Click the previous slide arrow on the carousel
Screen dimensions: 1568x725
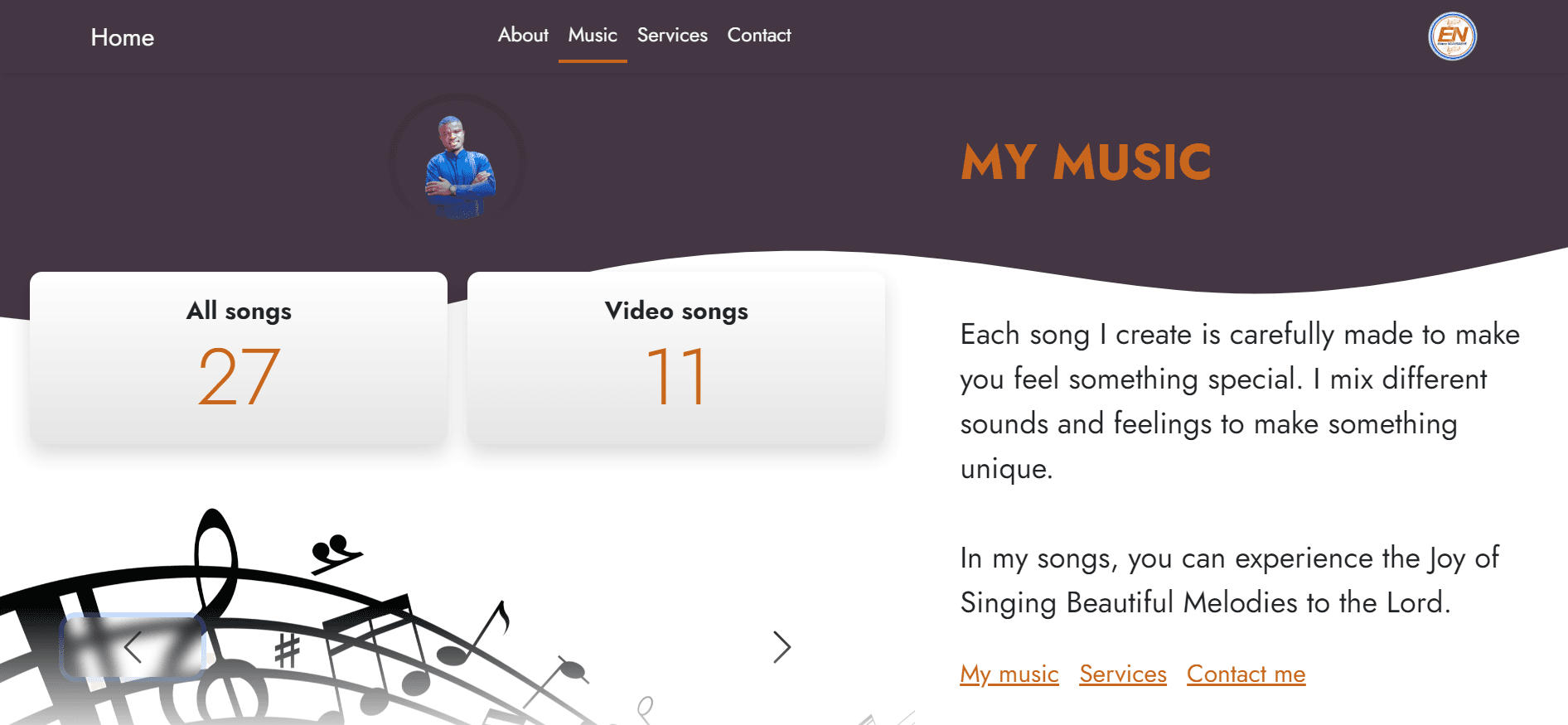133,647
